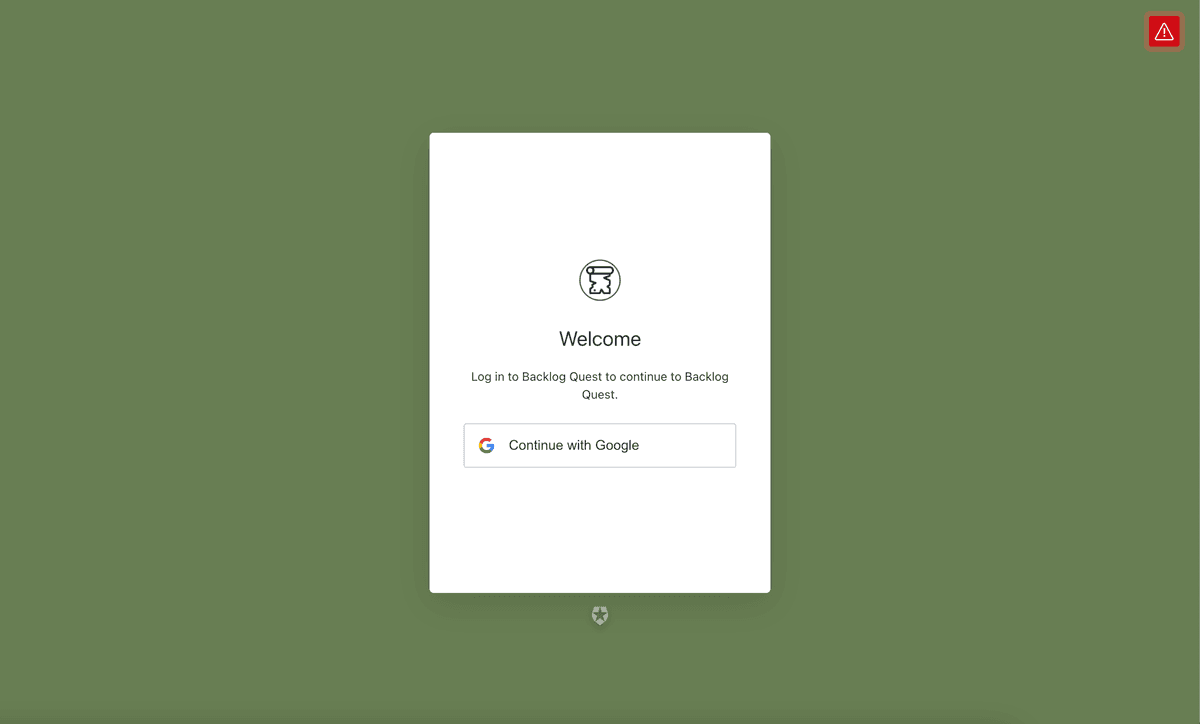Select the shield-shaped achievement emblem
Image resolution: width=1200 pixels, height=724 pixels.
point(599,615)
